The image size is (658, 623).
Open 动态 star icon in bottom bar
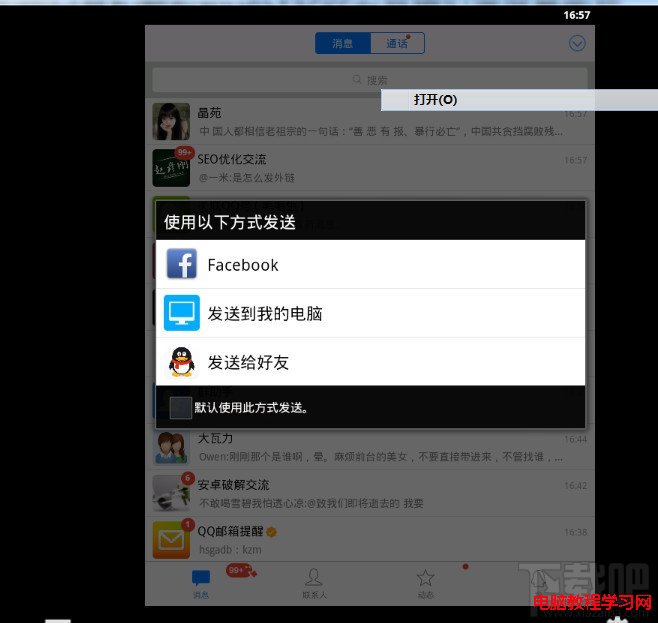426,578
